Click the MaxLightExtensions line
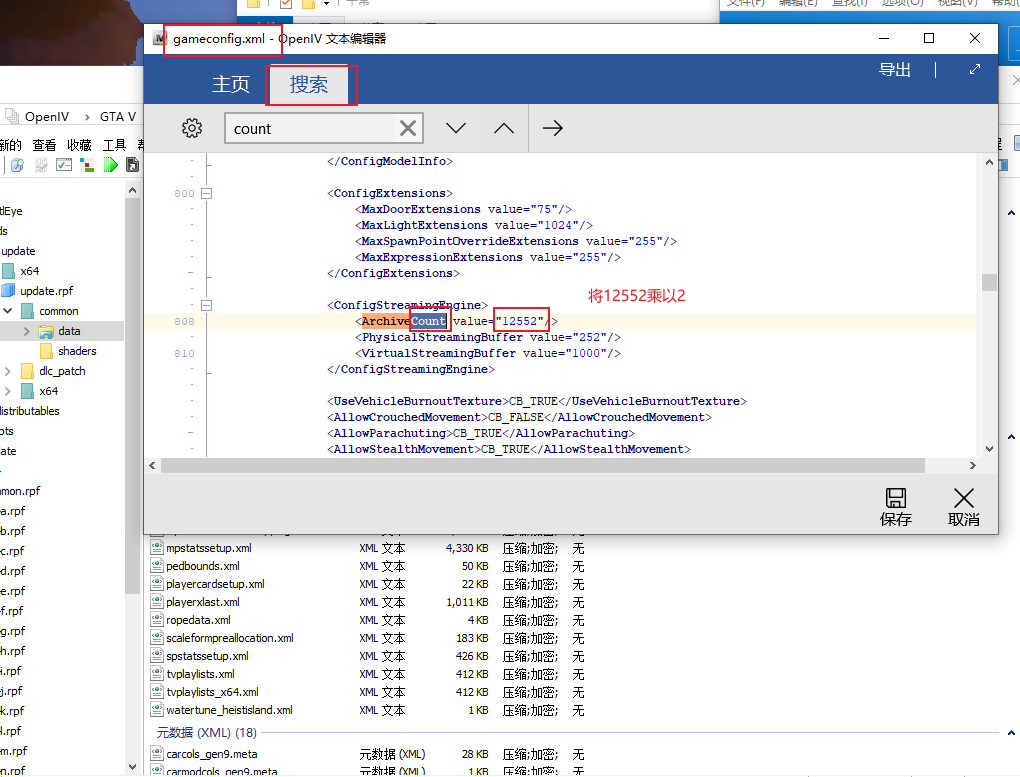 coord(474,225)
